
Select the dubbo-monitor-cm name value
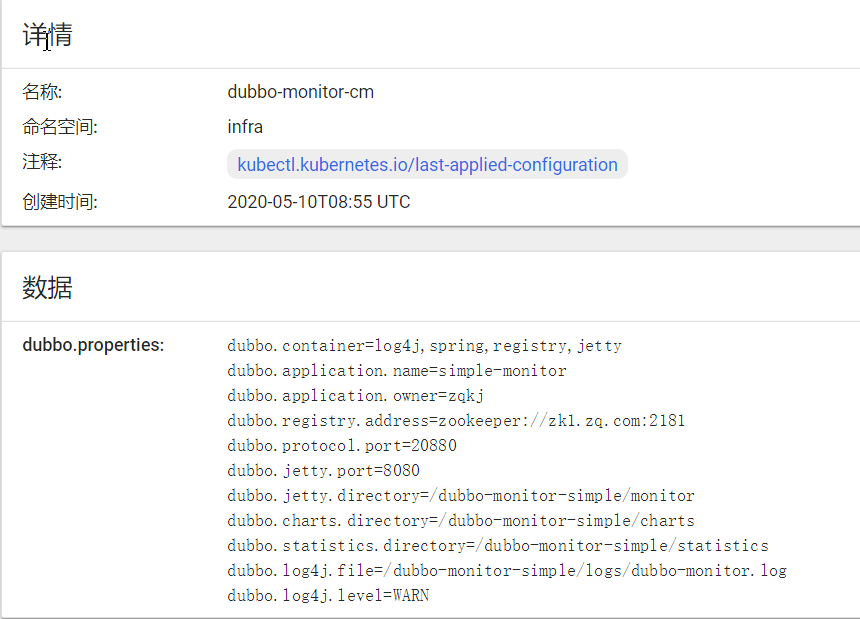tap(300, 92)
